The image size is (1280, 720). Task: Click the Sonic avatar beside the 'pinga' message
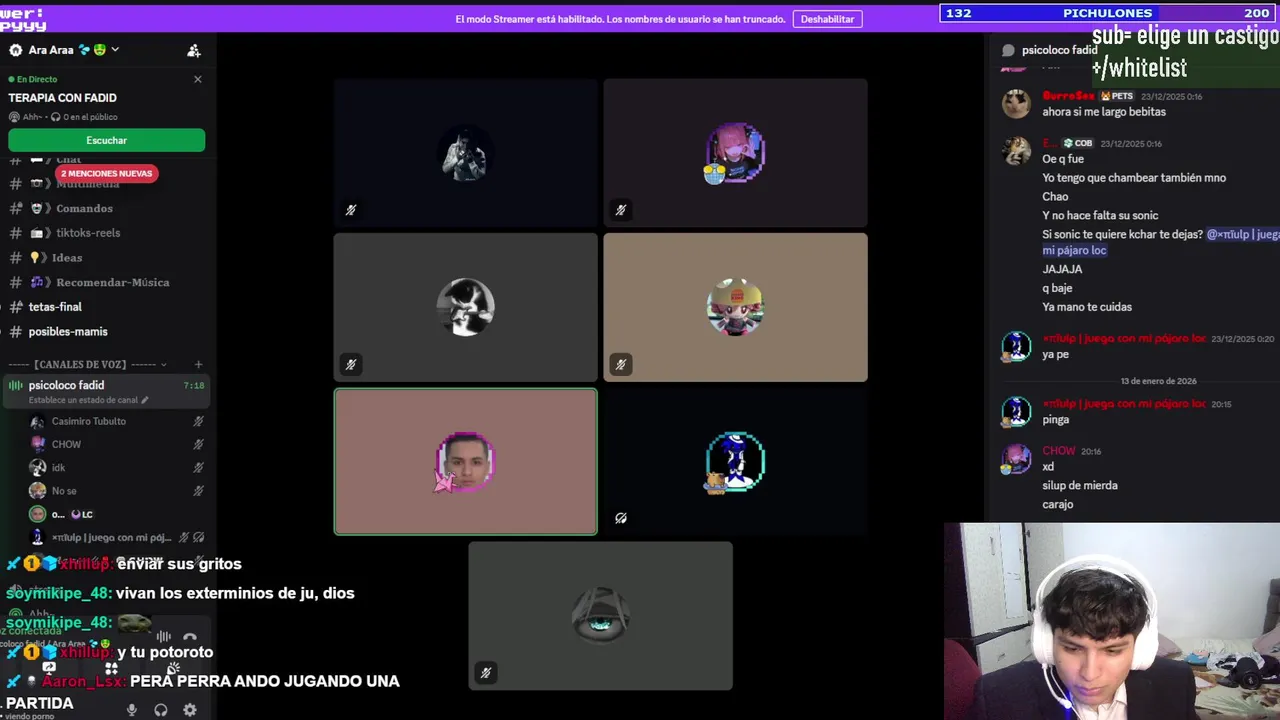coord(1016,412)
